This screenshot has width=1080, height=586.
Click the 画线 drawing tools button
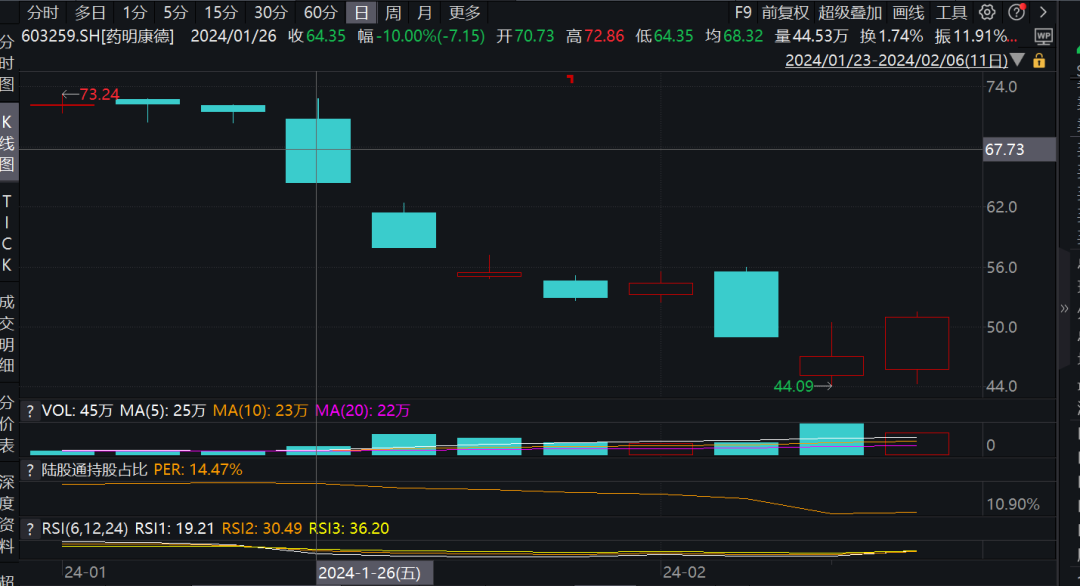[908, 13]
